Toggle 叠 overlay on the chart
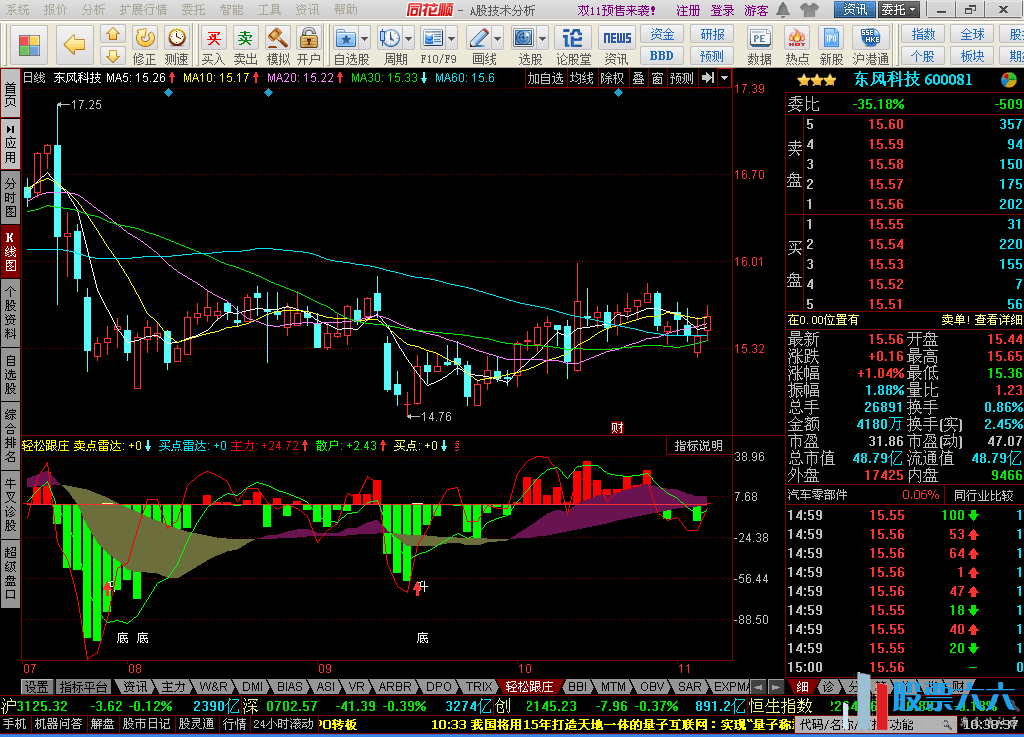Image resolution: width=1024 pixels, height=737 pixels. click(x=638, y=78)
